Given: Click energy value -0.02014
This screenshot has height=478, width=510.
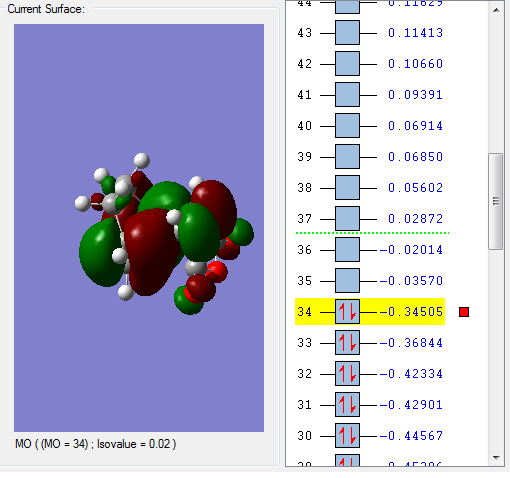Looking at the screenshot, I should pyautogui.click(x=411, y=250).
